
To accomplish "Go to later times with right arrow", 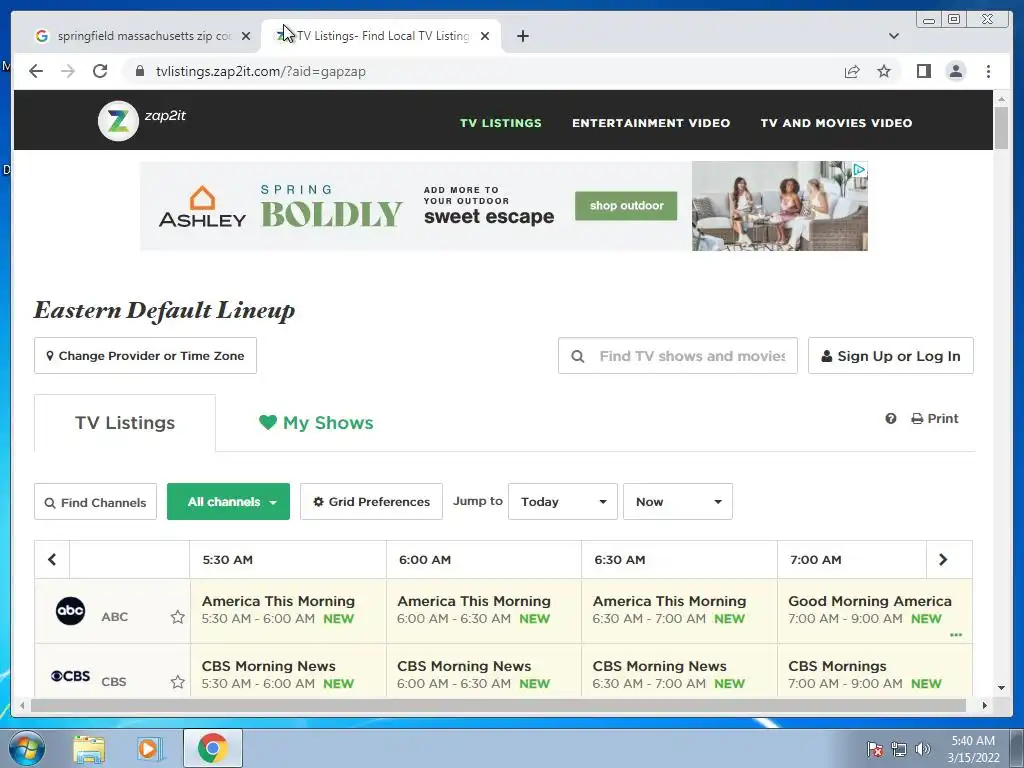I will (943, 560).
